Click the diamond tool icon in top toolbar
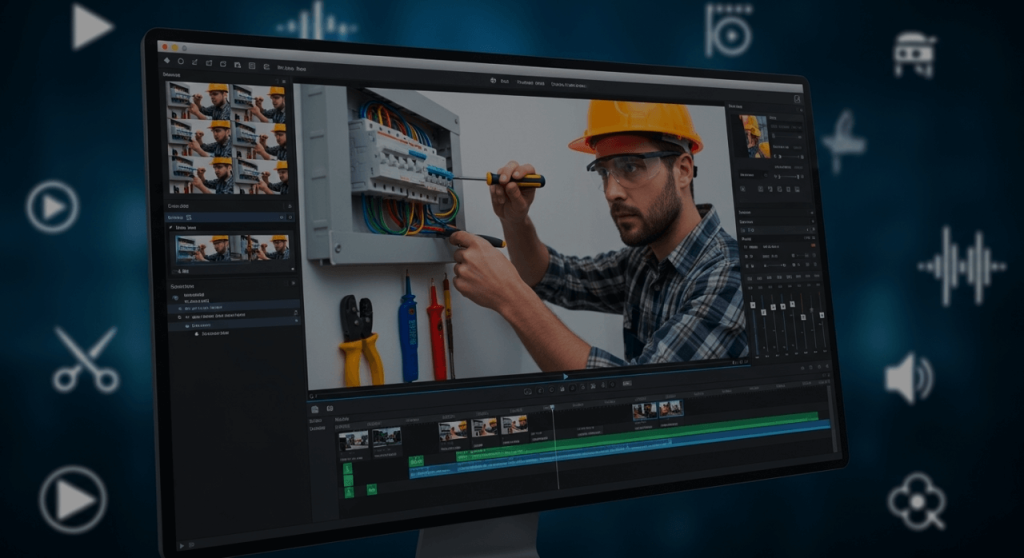1024x558 pixels. pyautogui.click(x=166, y=61)
